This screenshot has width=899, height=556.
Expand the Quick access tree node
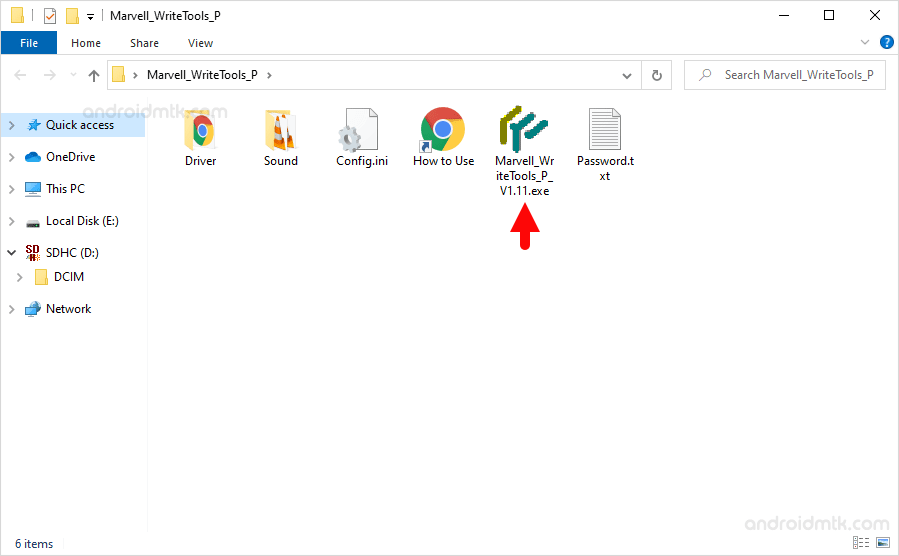(11, 125)
